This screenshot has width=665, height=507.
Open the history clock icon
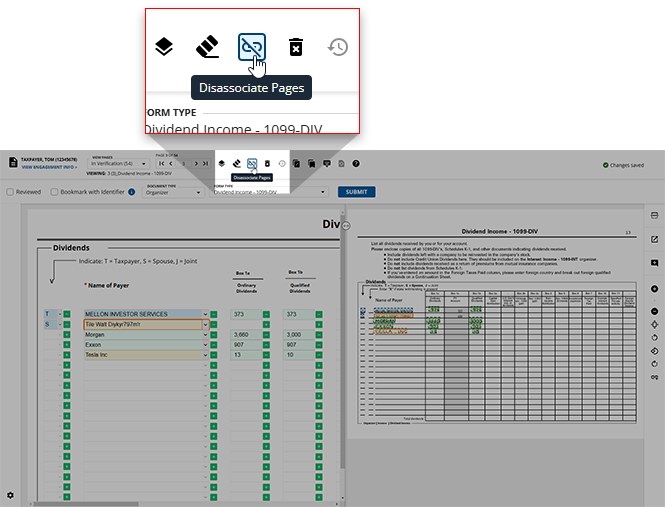point(338,46)
